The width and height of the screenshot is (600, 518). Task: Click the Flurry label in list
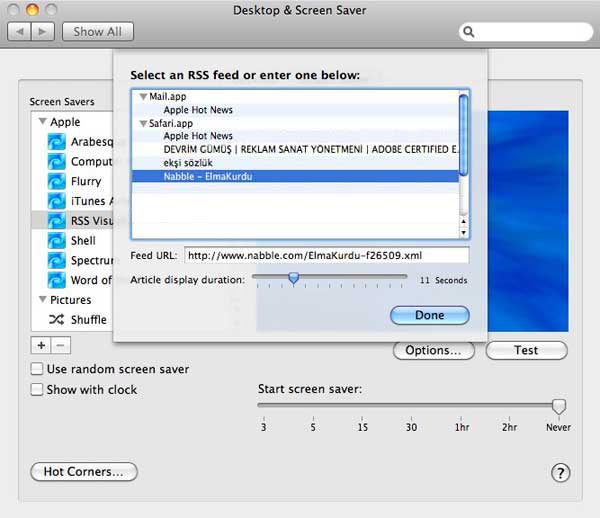coord(86,181)
